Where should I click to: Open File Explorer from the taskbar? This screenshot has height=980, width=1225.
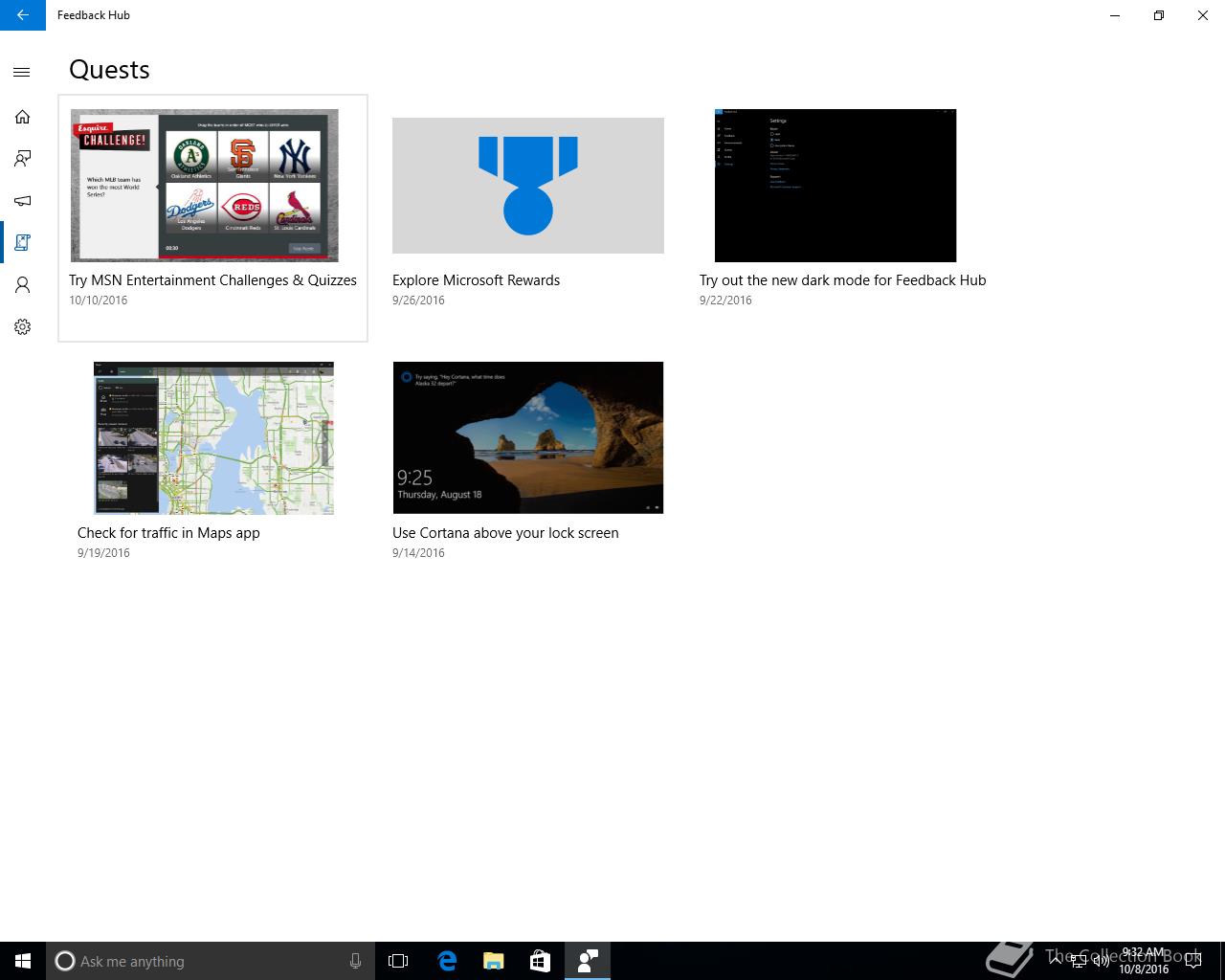(493, 961)
